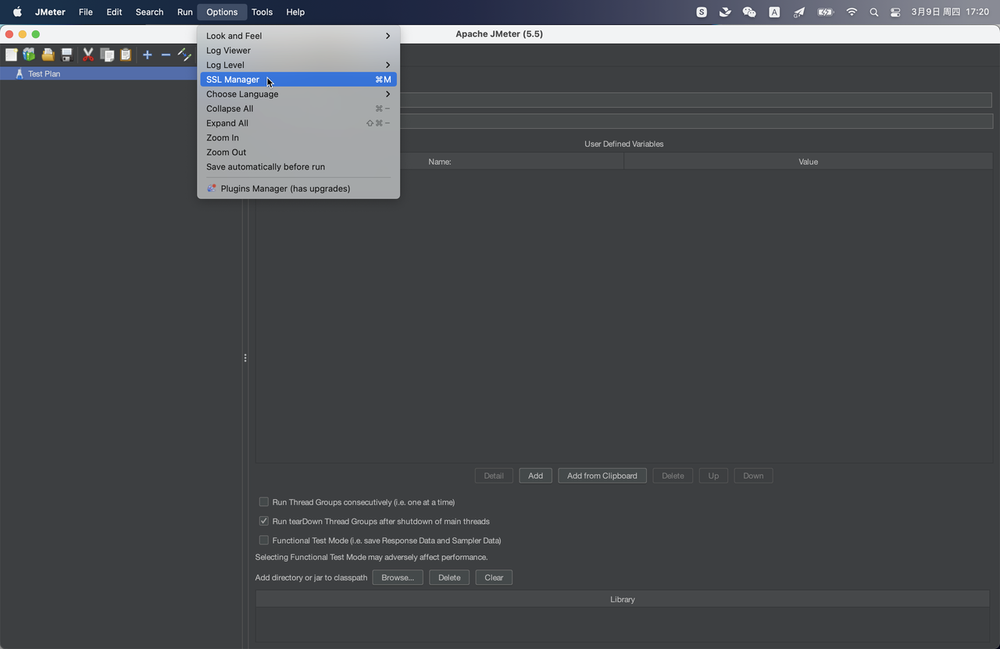Enable Run Thread Groups consecutively checkbox
This screenshot has height=649, width=1000.
[x=264, y=502]
